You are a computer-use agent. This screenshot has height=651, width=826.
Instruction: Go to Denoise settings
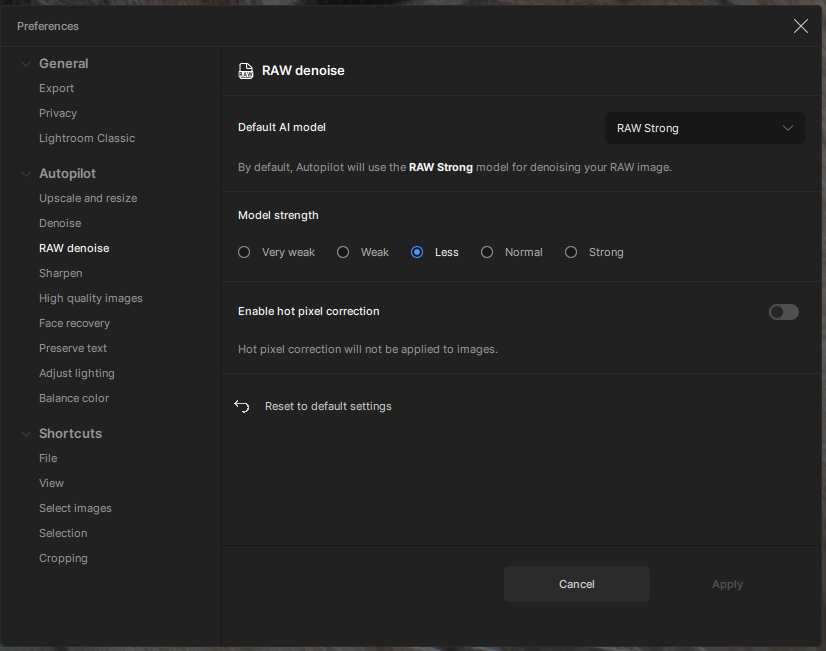pyautogui.click(x=60, y=223)
